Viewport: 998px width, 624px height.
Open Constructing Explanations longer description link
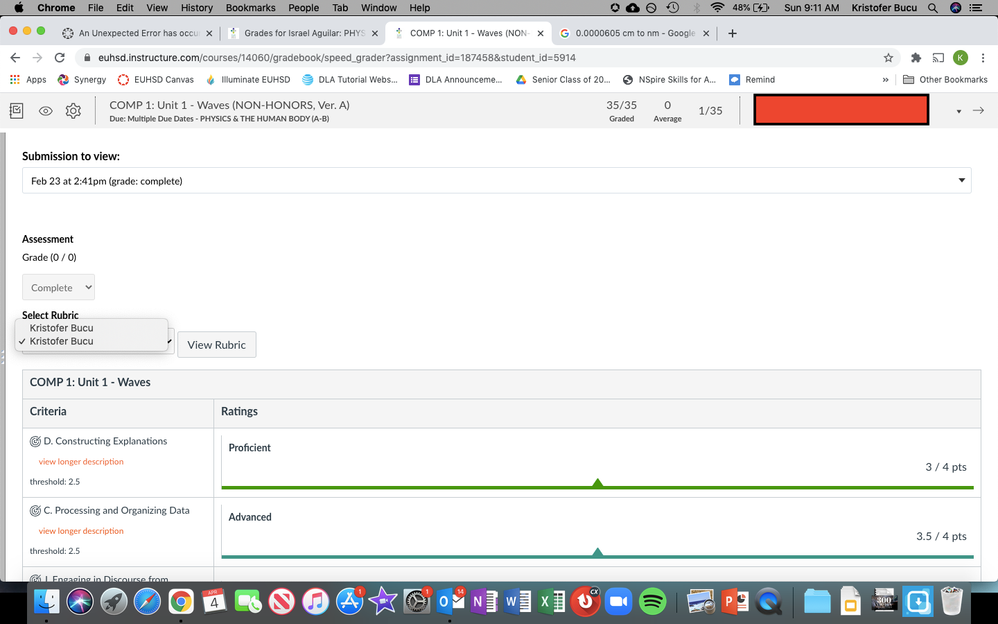(x=81, y=462)
